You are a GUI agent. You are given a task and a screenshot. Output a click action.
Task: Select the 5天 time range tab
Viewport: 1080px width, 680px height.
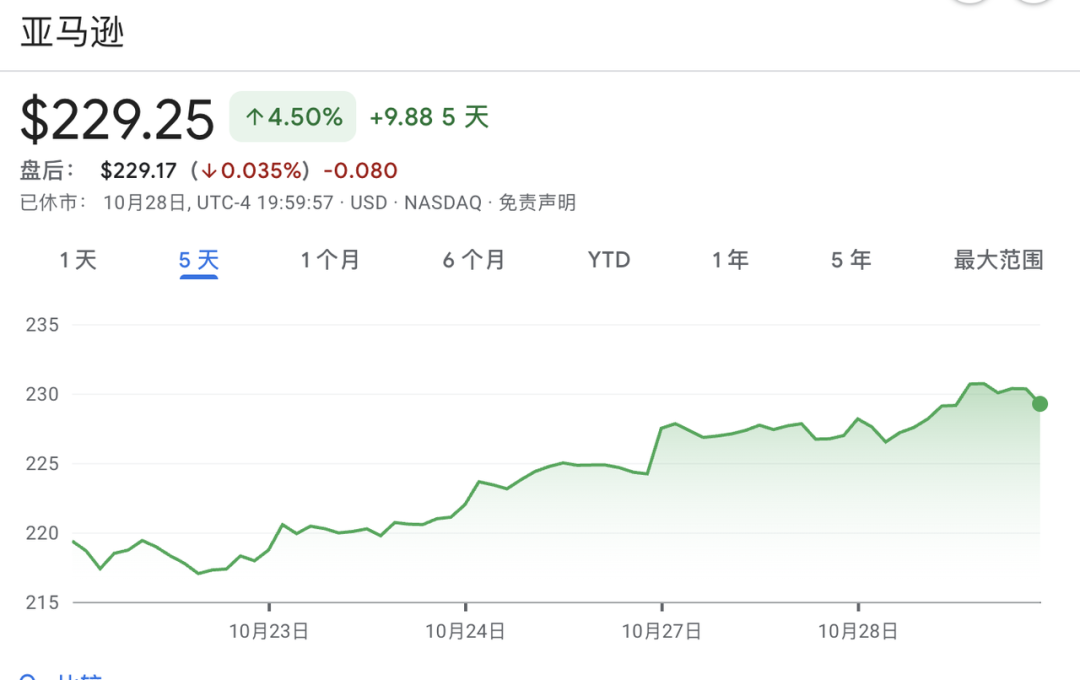point(199,261)
